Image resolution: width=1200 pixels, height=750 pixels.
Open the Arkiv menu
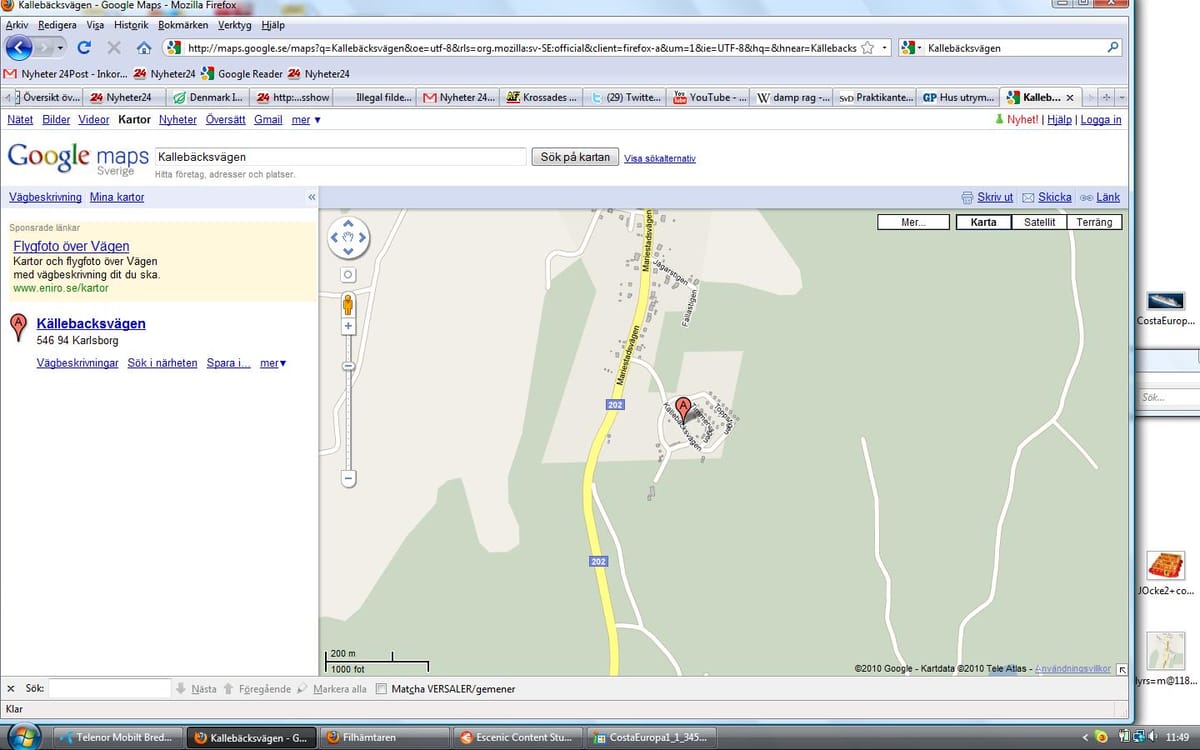point(17,25)
